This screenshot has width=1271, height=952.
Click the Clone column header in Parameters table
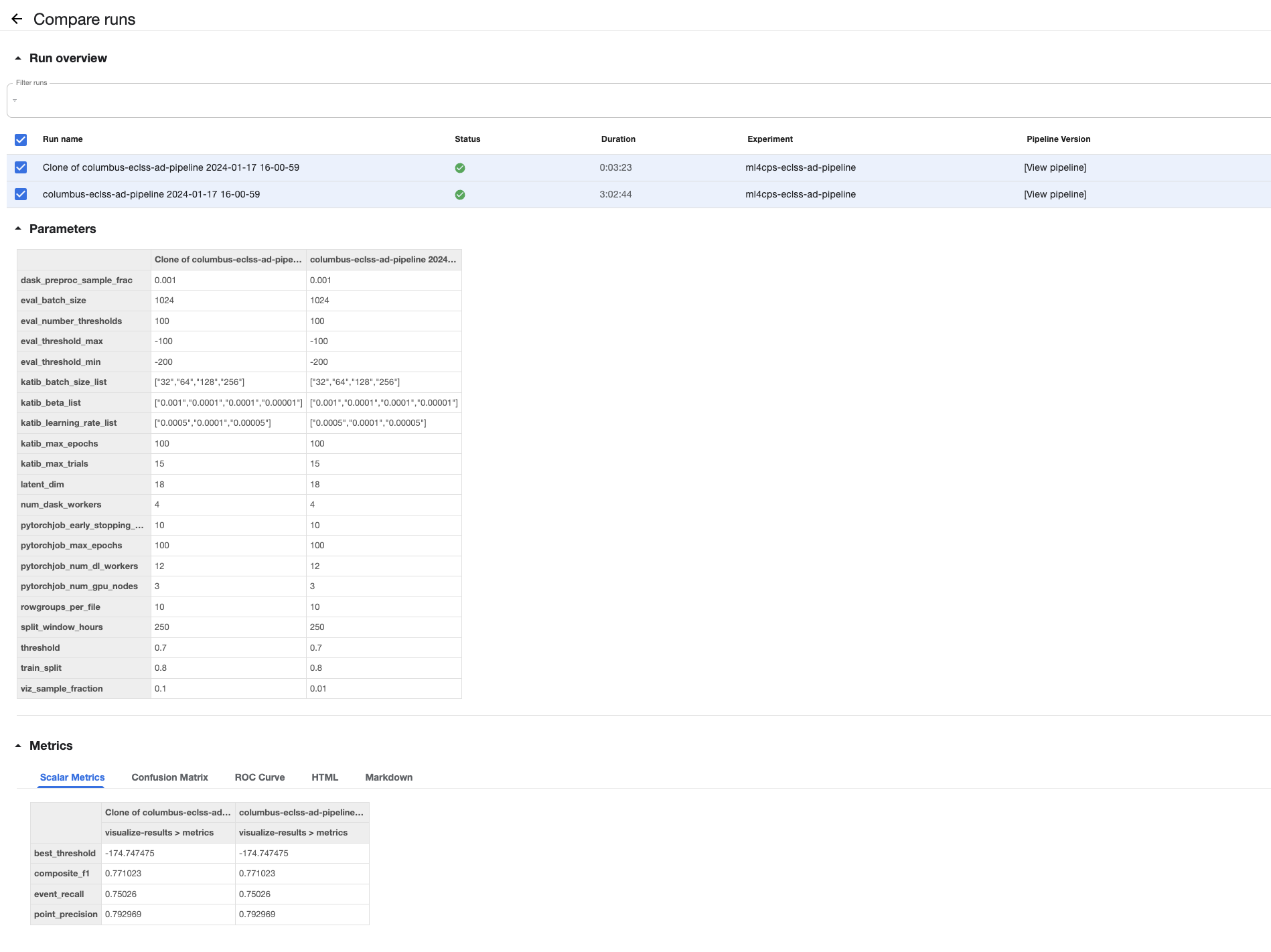[228, 260]
